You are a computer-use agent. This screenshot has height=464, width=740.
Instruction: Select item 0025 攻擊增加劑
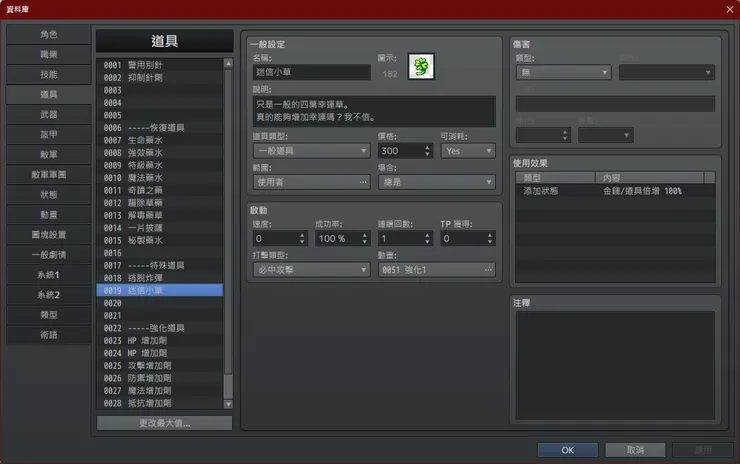(160, 365)
